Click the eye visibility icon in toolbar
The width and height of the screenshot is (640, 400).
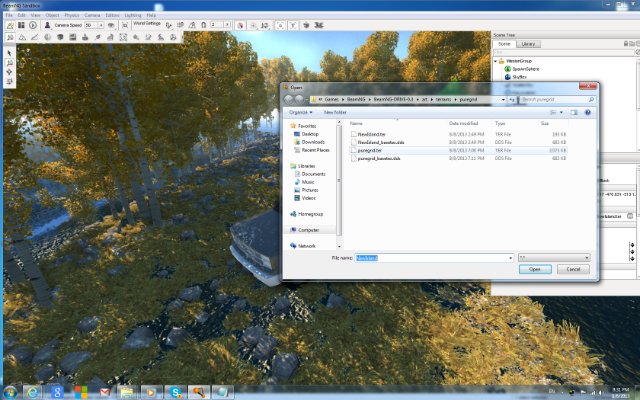tap(111, 25)
